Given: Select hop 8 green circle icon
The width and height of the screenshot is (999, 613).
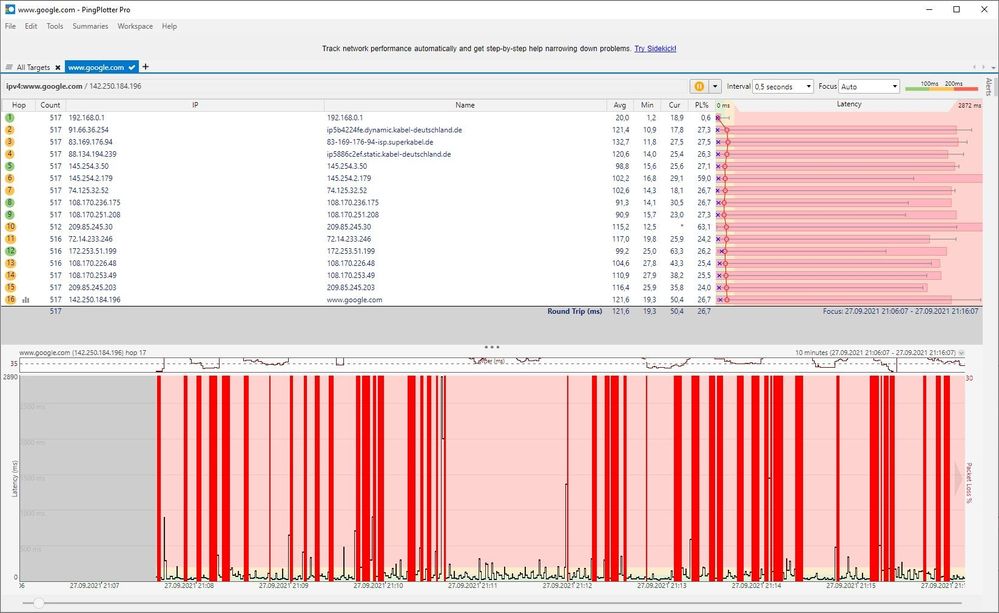Looking at the screenshot, I should pyautogui.click(x=10, y=203).
